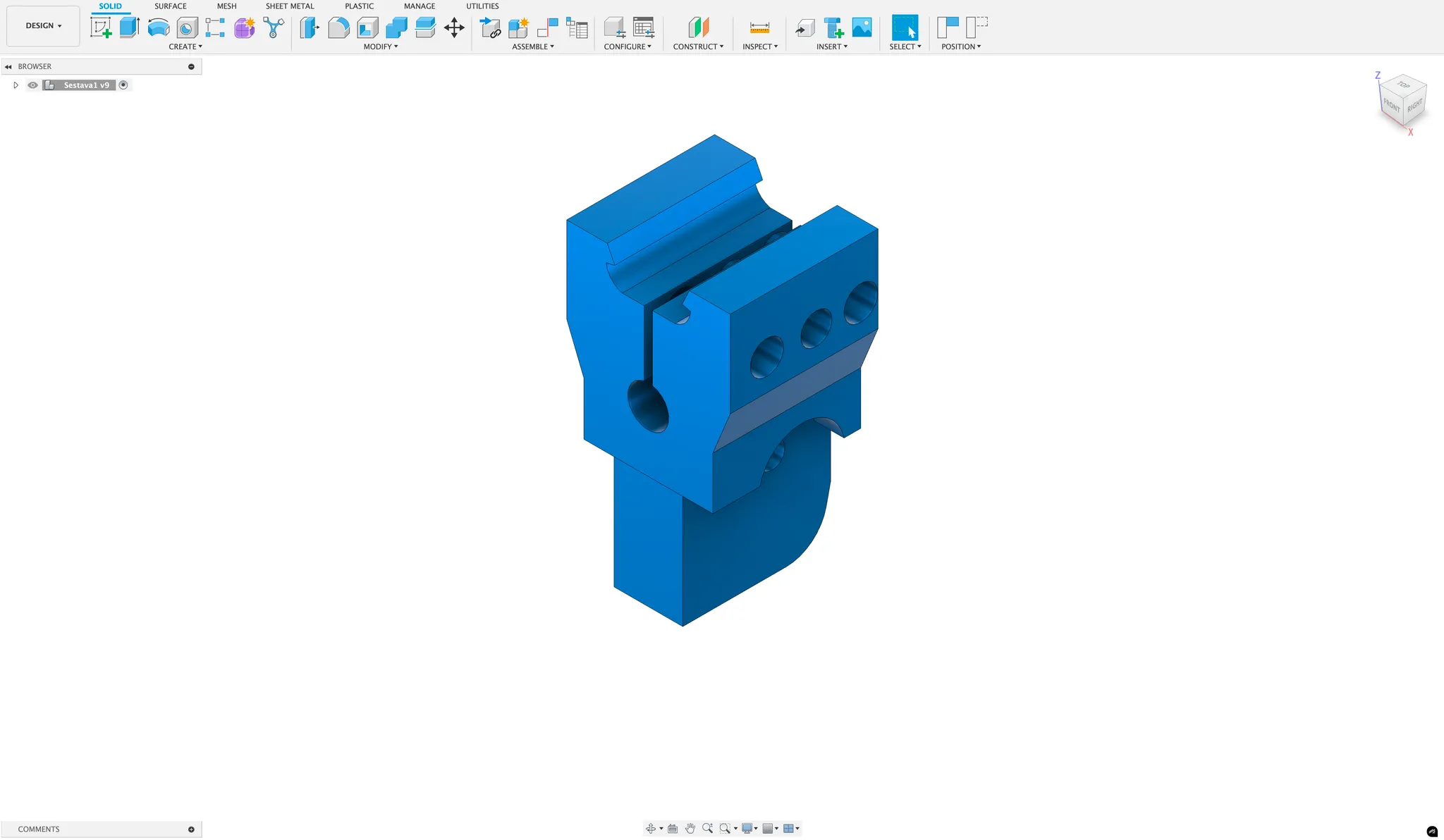Expand the Sestava1 v9 tree node
Screen dimensions: 1444x840
click(x=16, y=85)
